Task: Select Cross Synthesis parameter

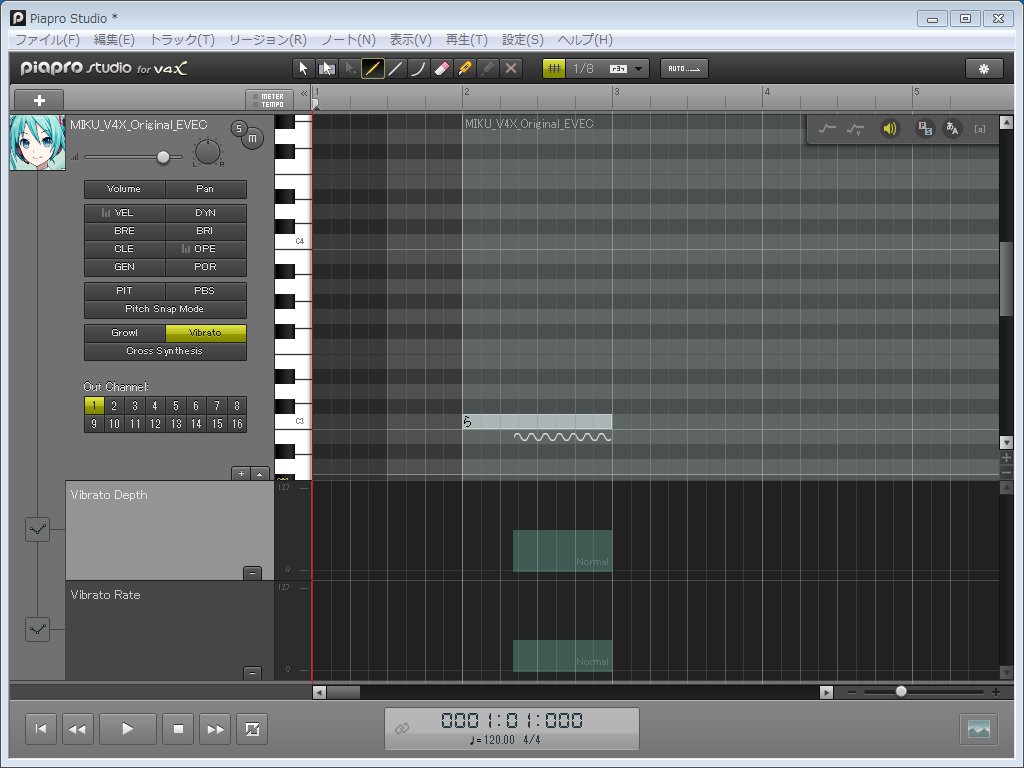Action: (x=165, y=351)
